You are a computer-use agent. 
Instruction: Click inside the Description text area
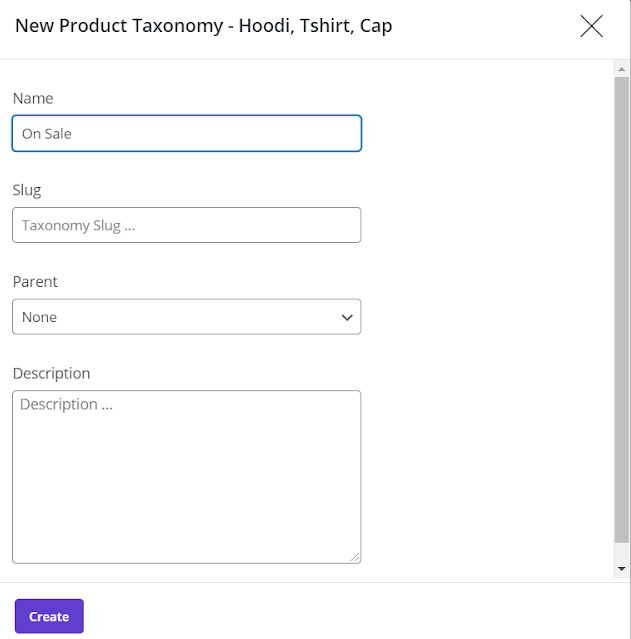coord(187,477)
